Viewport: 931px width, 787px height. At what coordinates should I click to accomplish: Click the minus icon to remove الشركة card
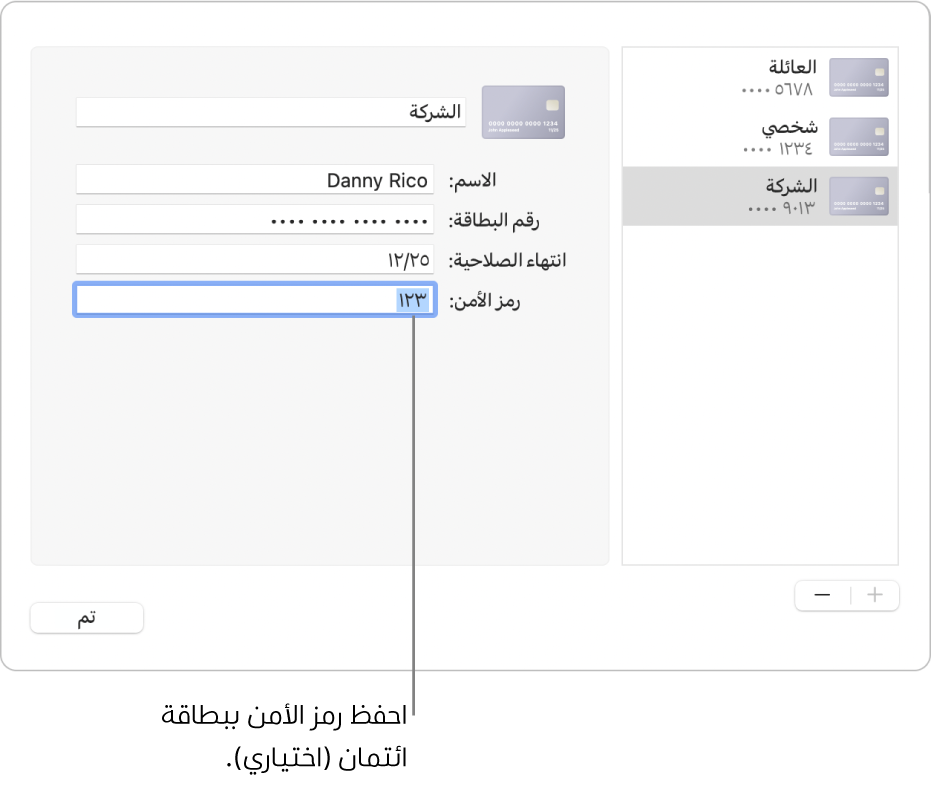[x=821, y=595]
